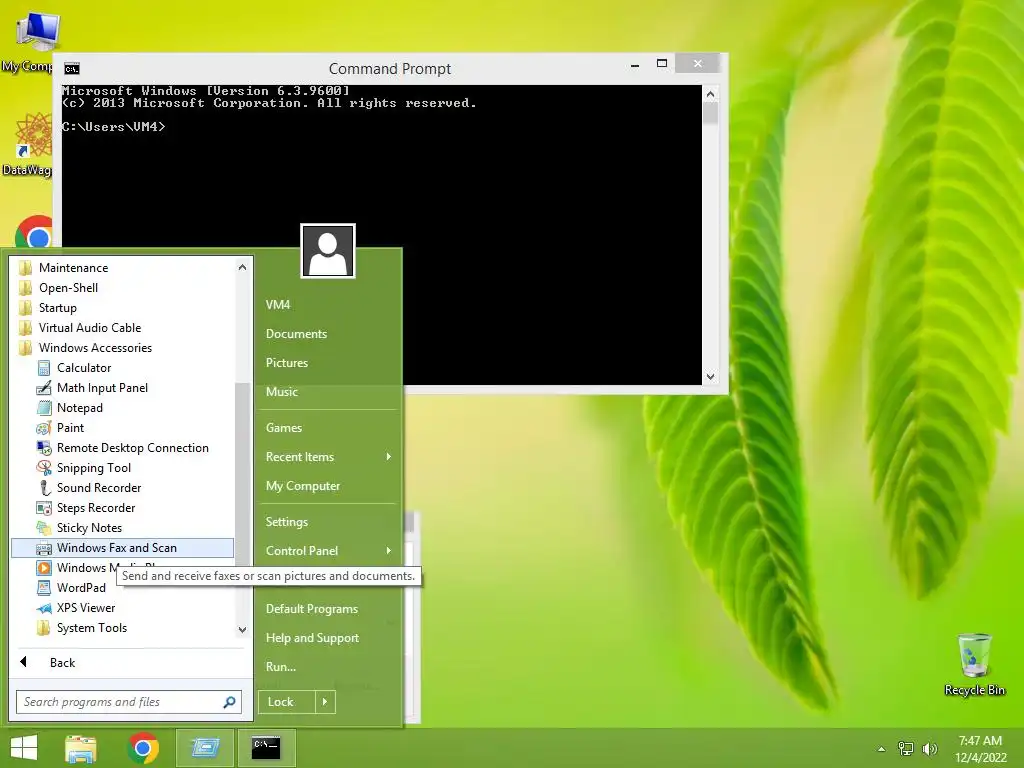Click the Windows Start button
The width and height of the screenshot is (1024, 768).
pyautogui.click(x=24, y=748)
